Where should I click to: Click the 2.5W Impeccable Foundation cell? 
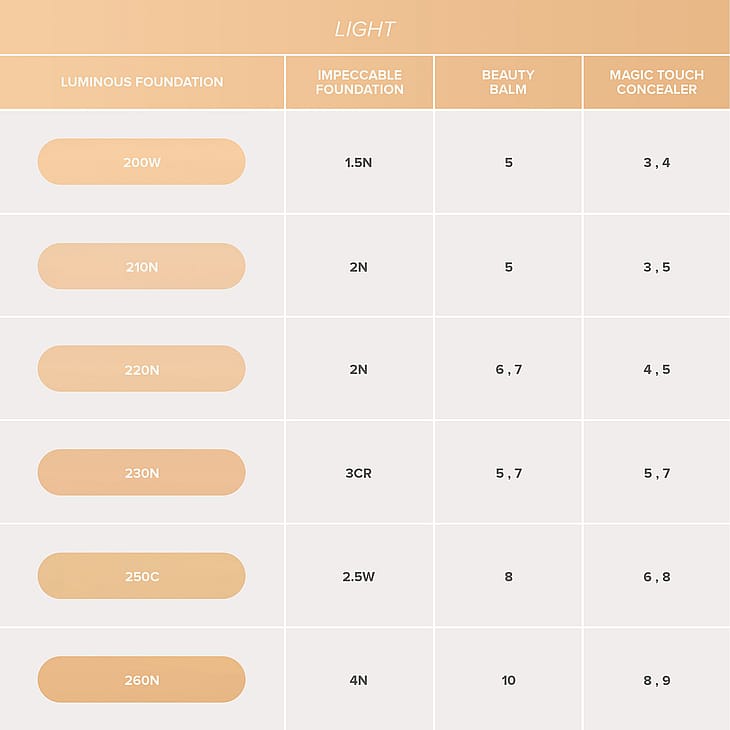358,577
